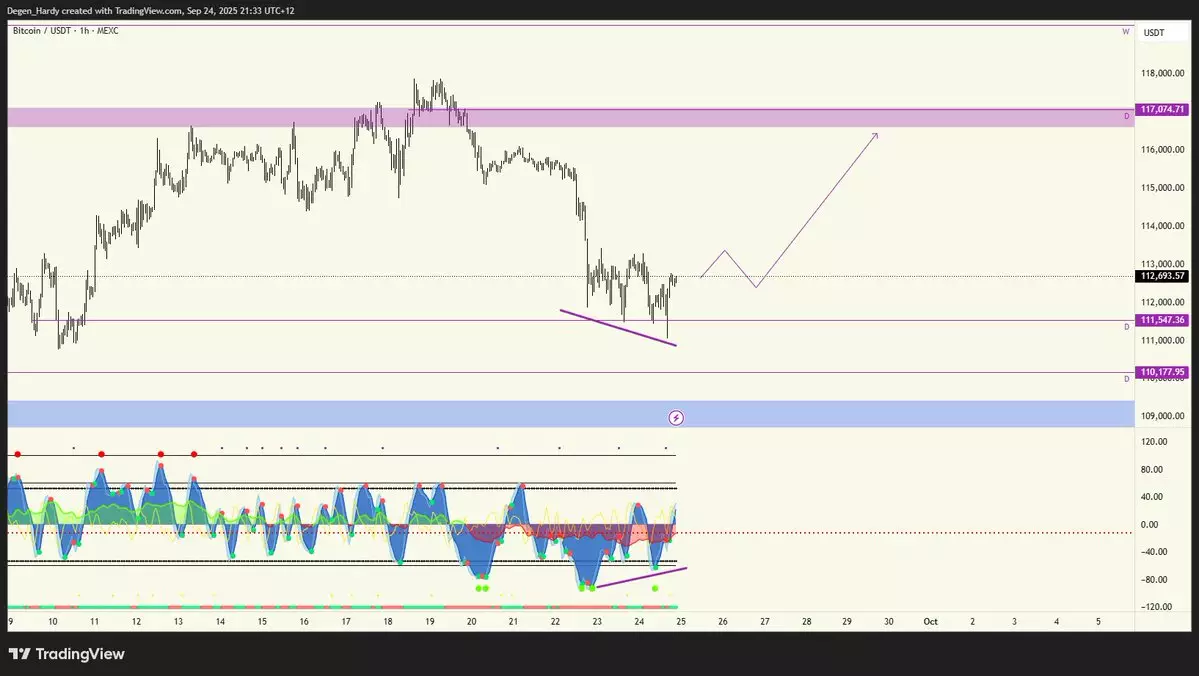Select the 117,074.71 price label
The image size is (1199, 676).
click(x=1162, y=109)
